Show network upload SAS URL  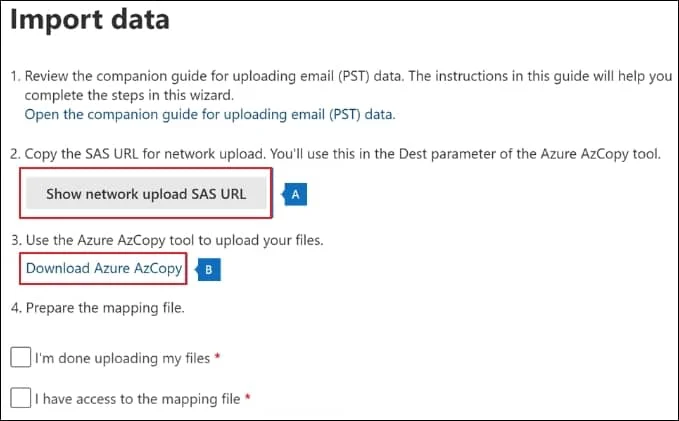(x=146, y=193)
